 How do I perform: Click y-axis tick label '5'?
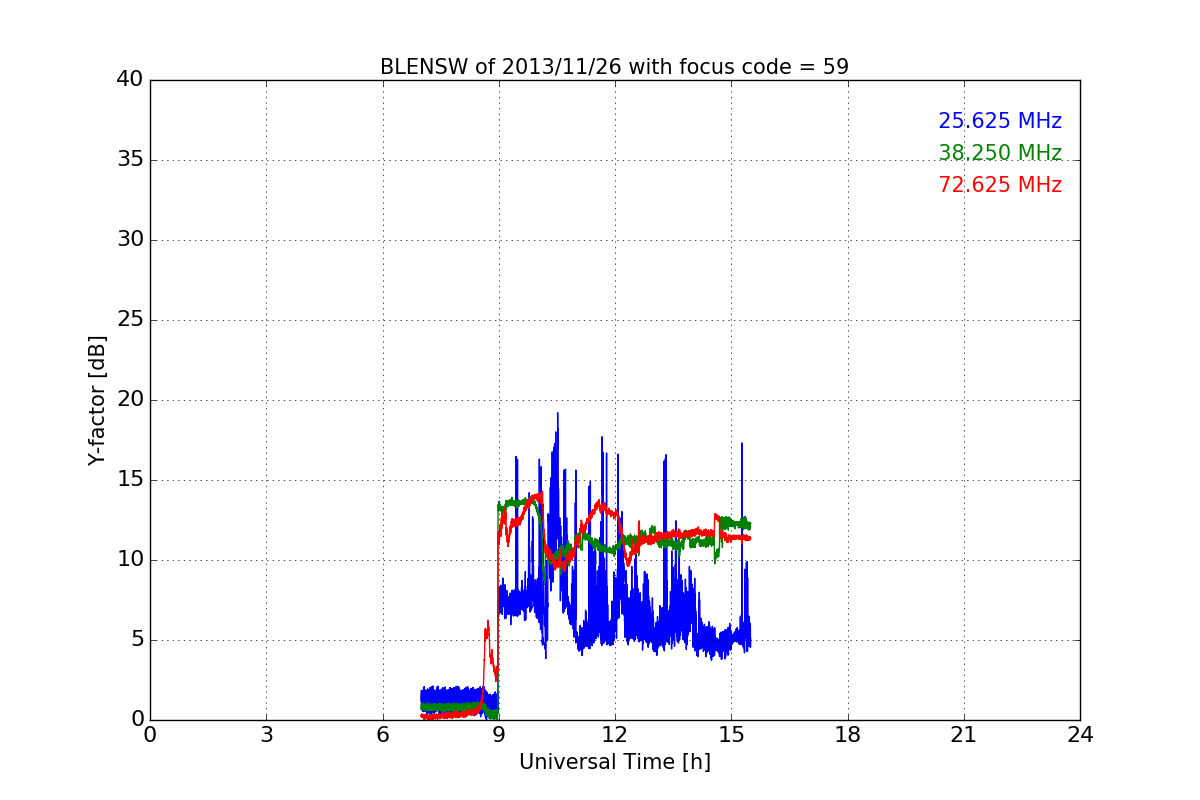(x=136, y=640)
